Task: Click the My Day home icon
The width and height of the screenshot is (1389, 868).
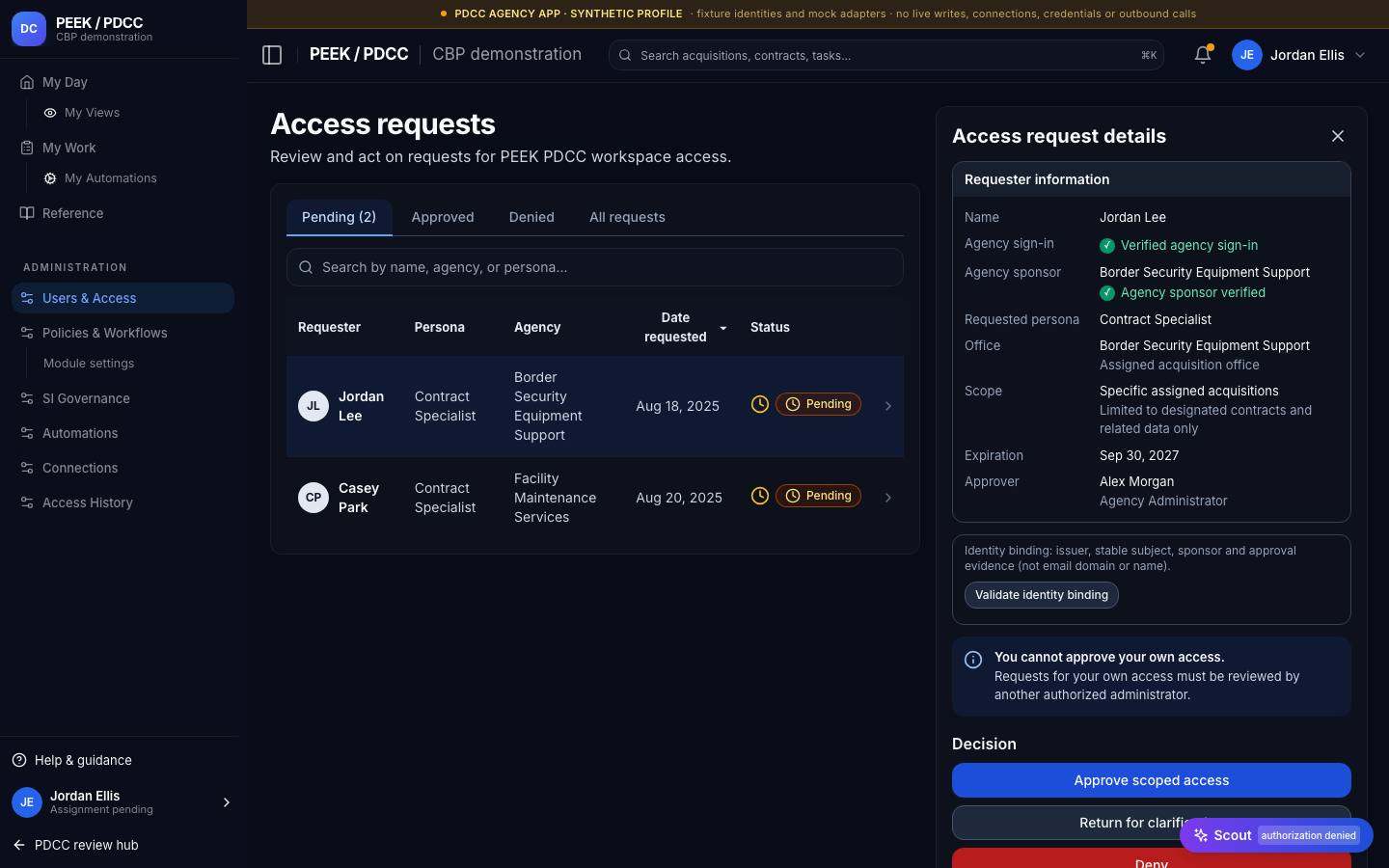Action: (x=27, y=82)
